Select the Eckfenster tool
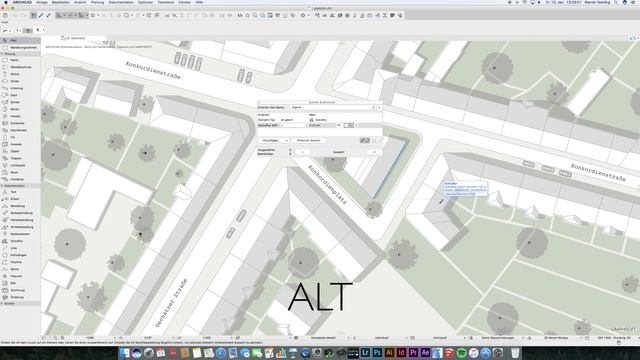640x360 pixels. point(20,123)
